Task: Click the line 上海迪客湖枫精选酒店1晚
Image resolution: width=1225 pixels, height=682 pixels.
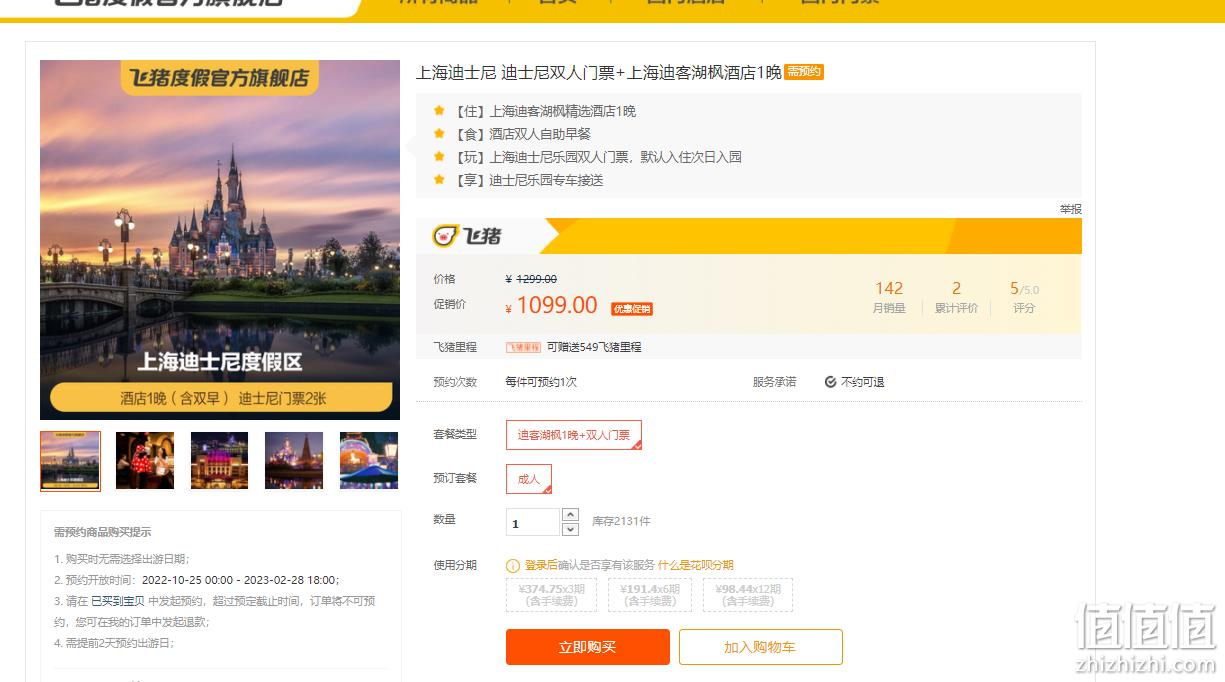Action: click(x=563, y=111)
